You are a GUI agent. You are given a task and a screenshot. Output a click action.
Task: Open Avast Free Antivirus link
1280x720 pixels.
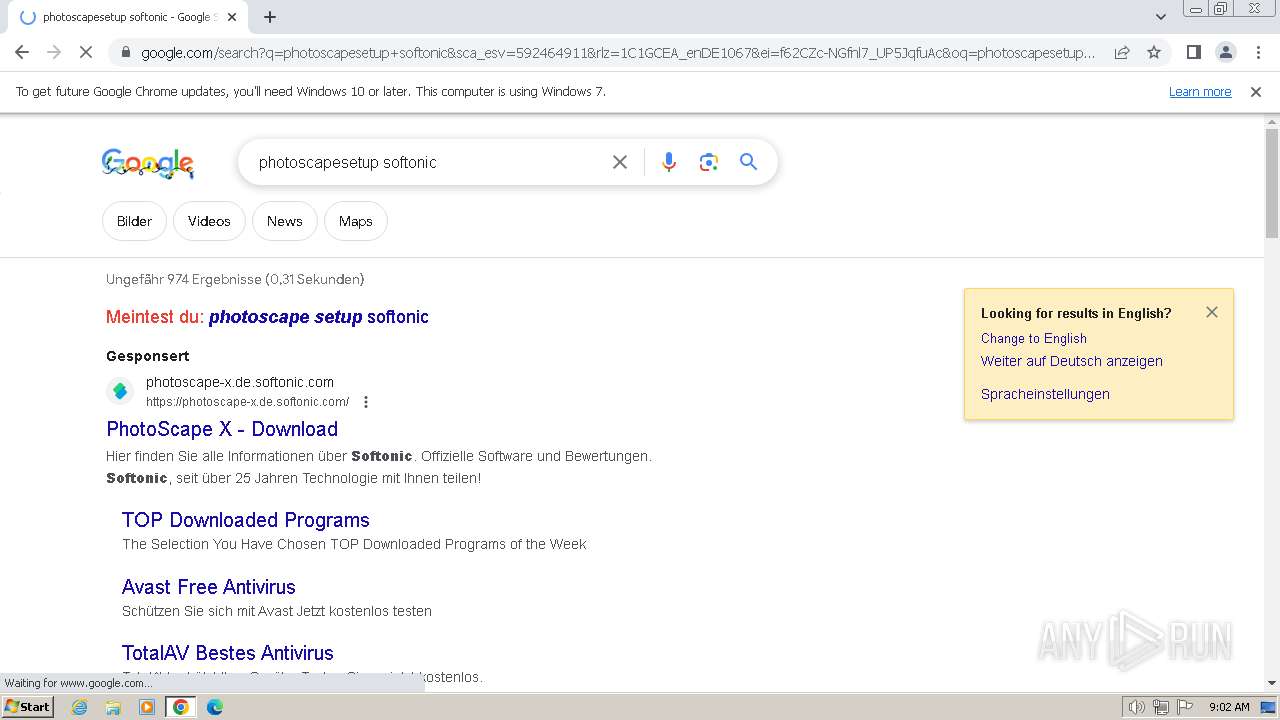click(x=209, y=587)
